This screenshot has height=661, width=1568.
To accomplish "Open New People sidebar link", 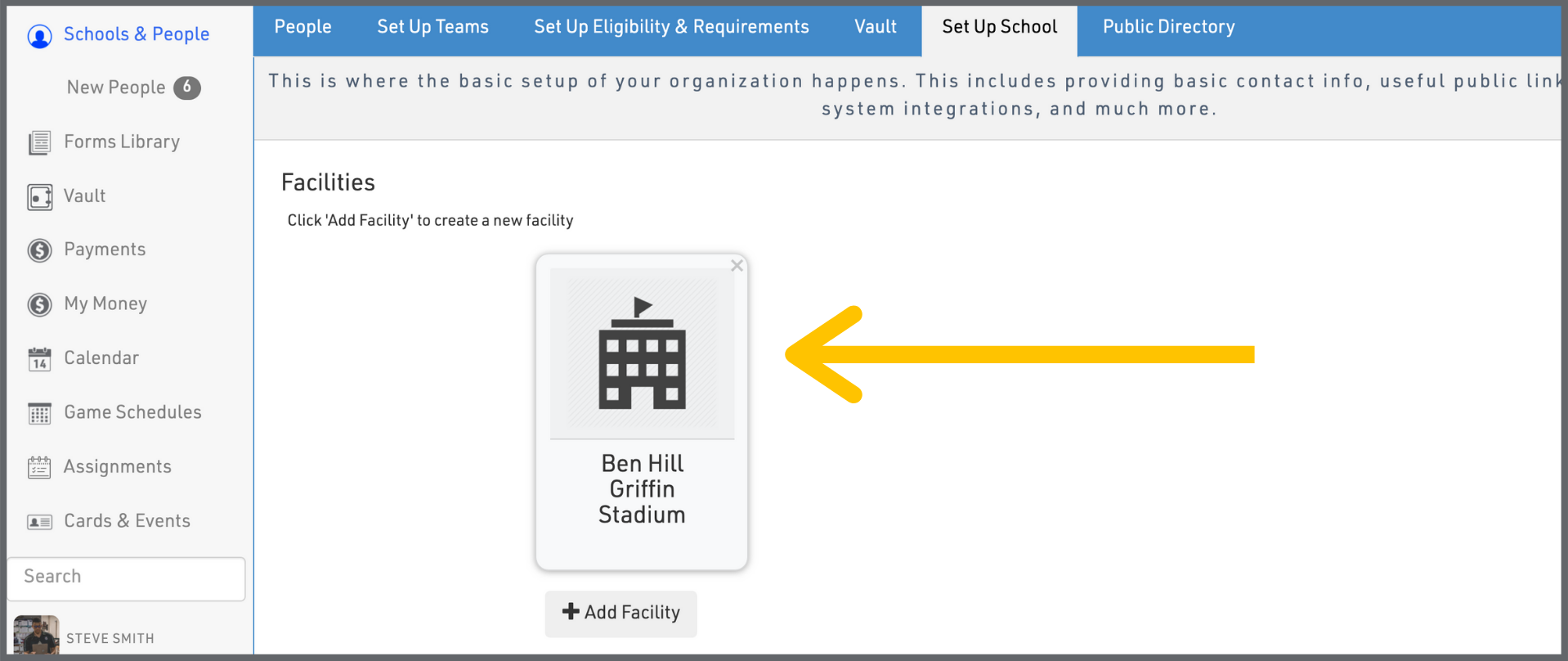I will (x=116, y=88).
